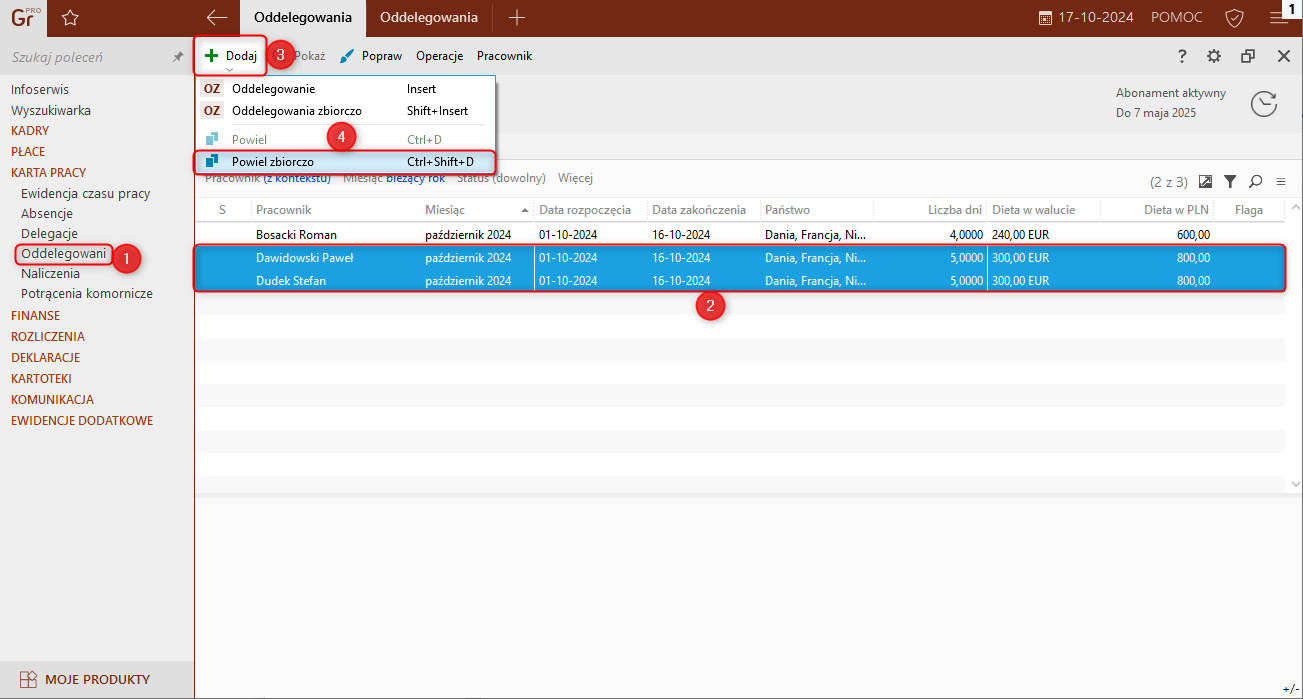
Task: Click the calendar icon beside 17-10-2024
Action: [1045, 18]
